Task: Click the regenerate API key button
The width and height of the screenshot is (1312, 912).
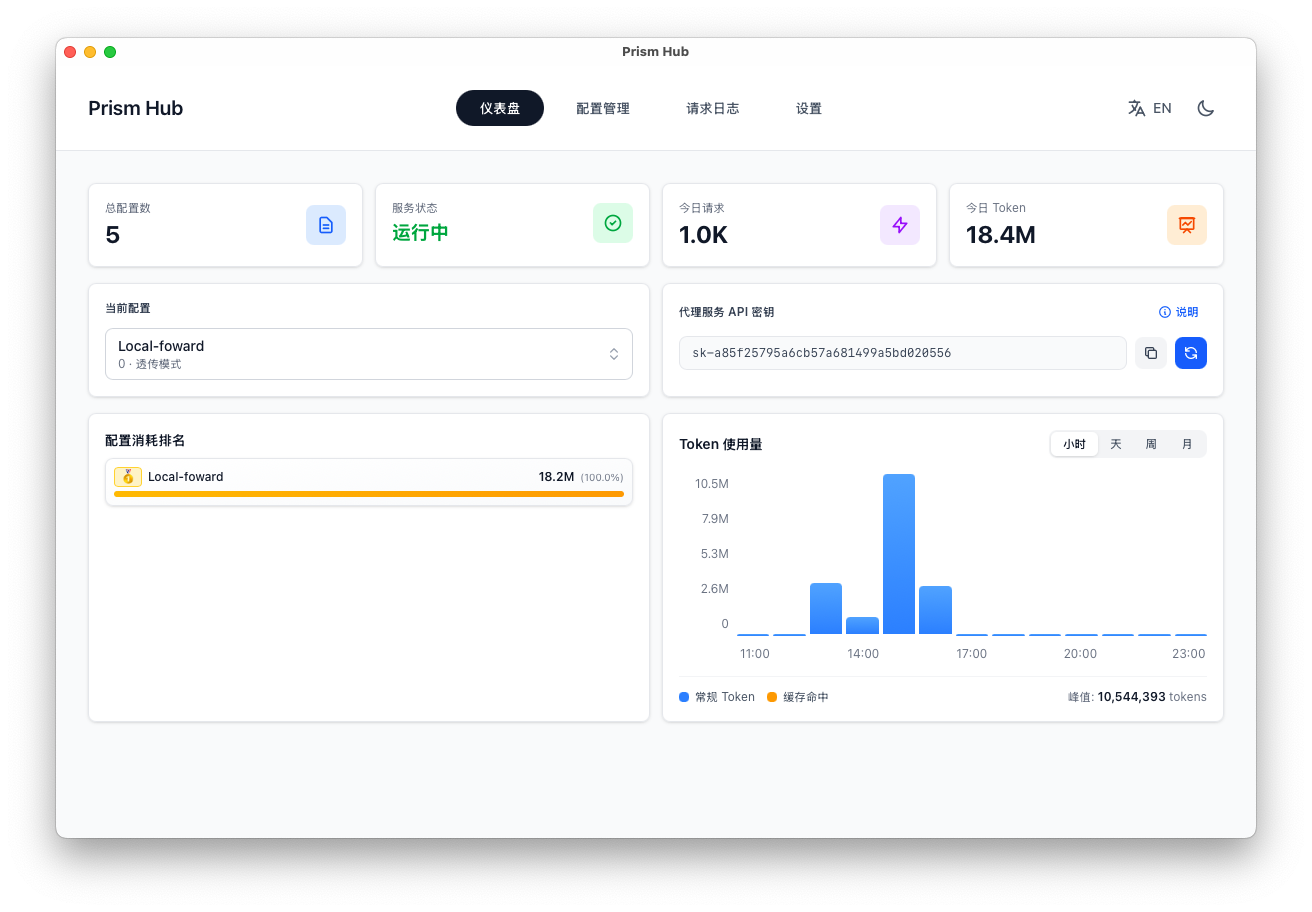Action: [1190, 353]
